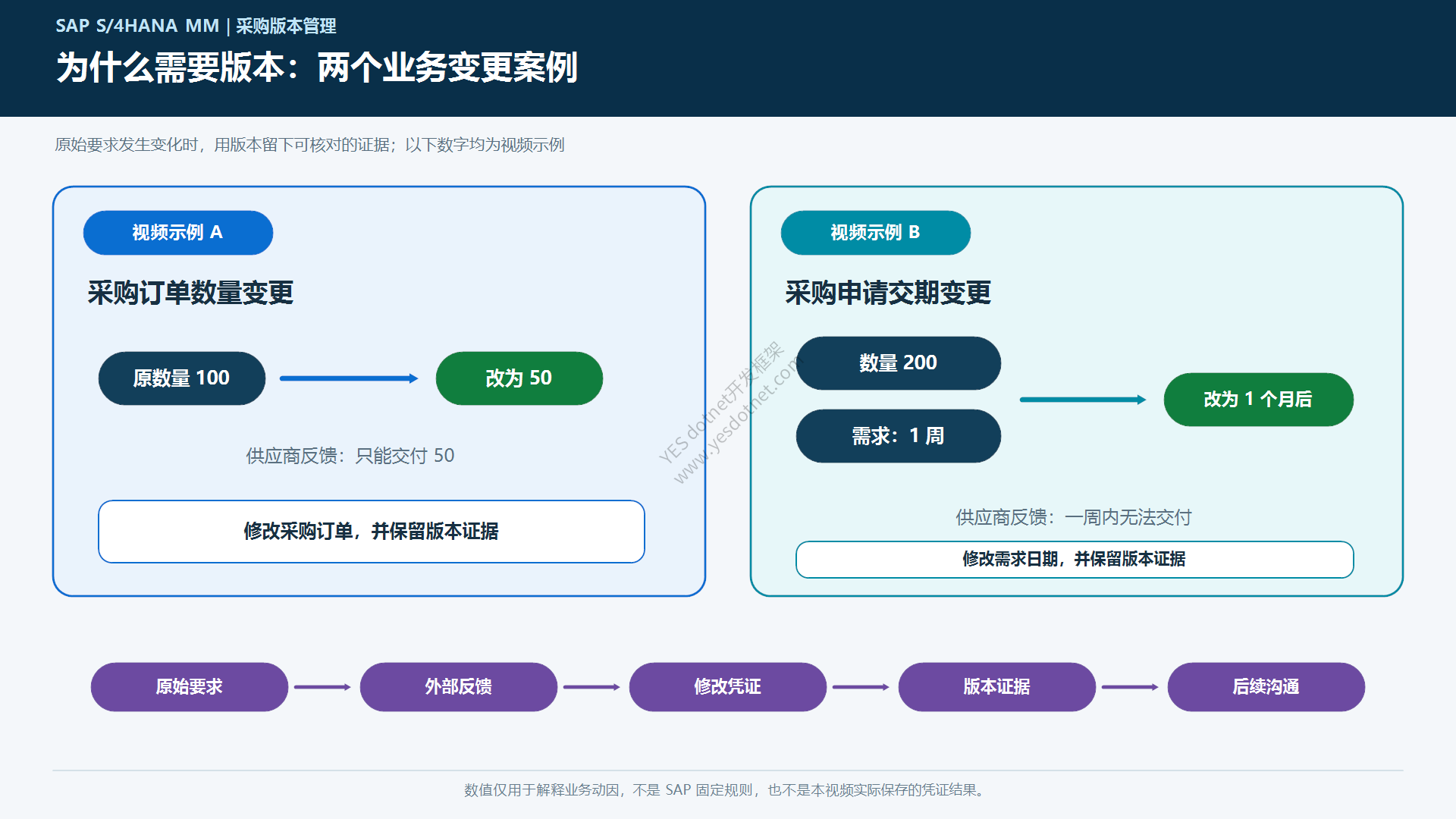
Task: Click the 采购订单数量变更 heading
Action: 190,293
